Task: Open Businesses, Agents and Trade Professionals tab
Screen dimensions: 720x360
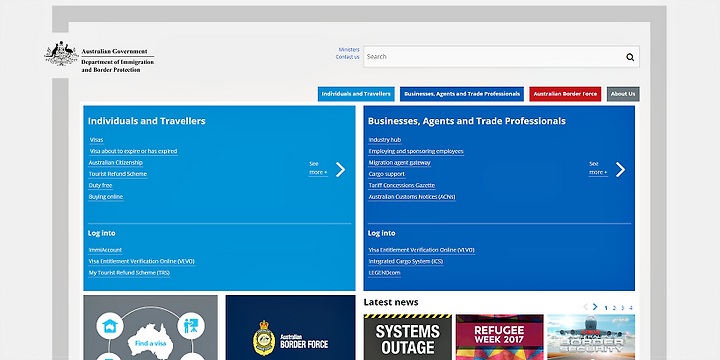Action: [x=462, y=94]
